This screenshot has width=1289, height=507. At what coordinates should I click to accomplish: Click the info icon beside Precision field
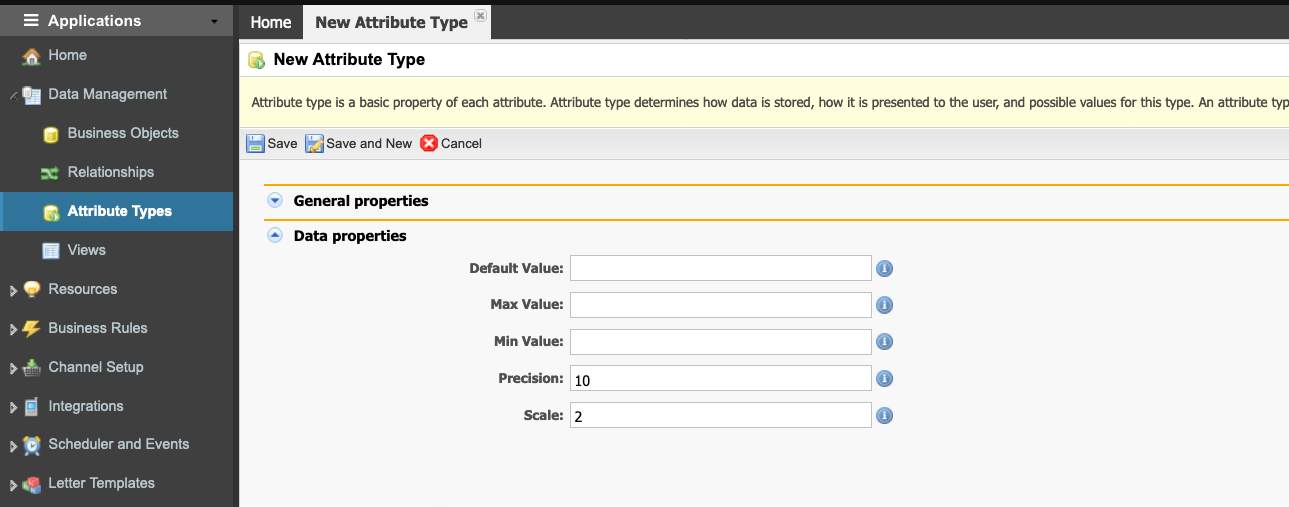[884, 379]
